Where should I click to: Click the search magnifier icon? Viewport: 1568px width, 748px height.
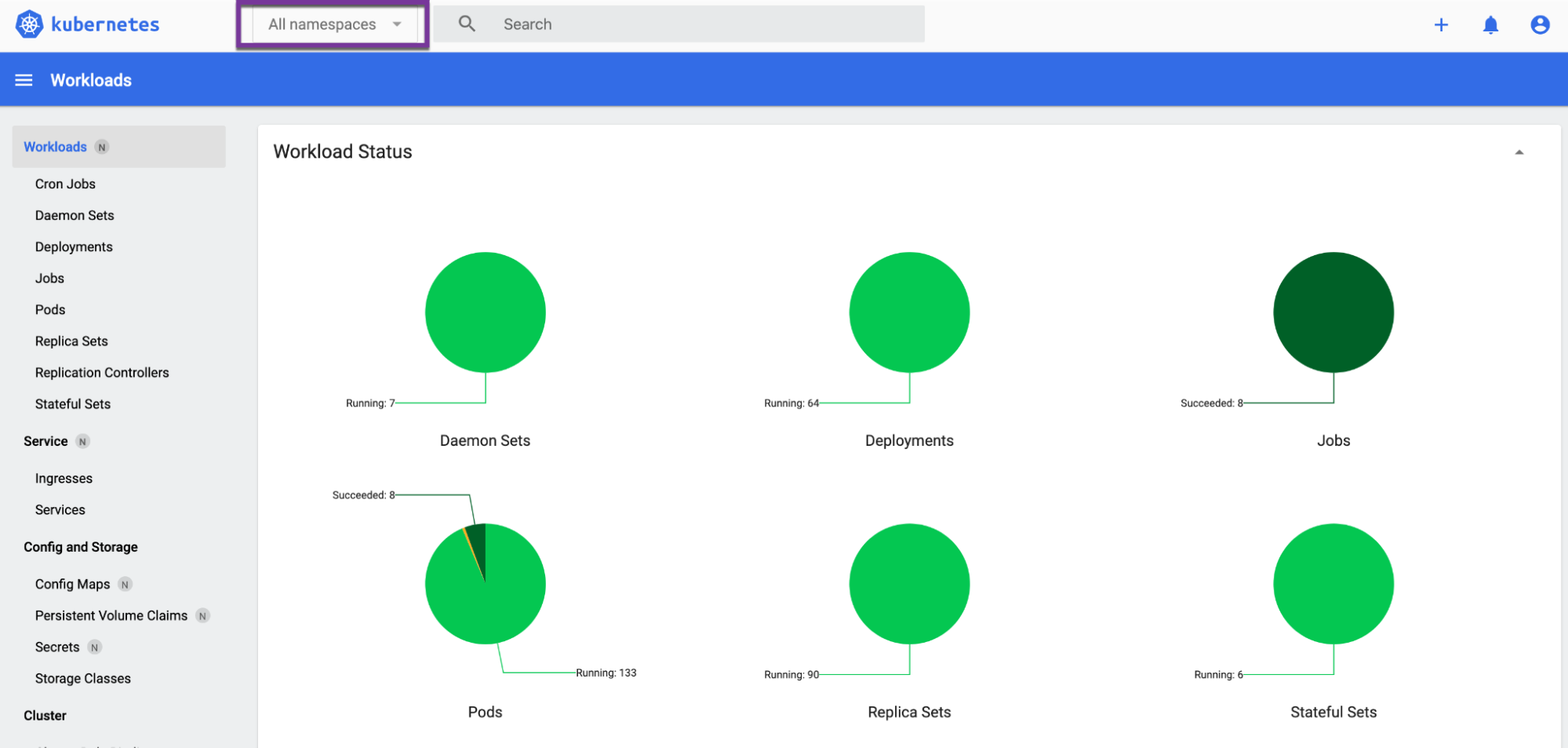click(467, 24)
